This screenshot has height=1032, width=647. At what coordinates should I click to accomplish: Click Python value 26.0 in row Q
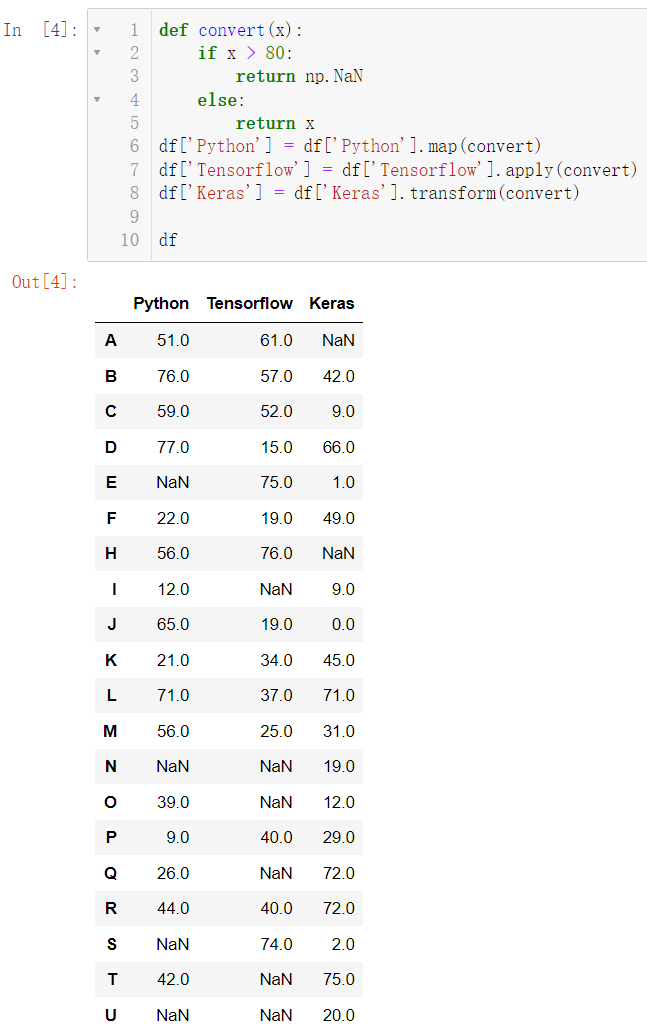point(173,873)
